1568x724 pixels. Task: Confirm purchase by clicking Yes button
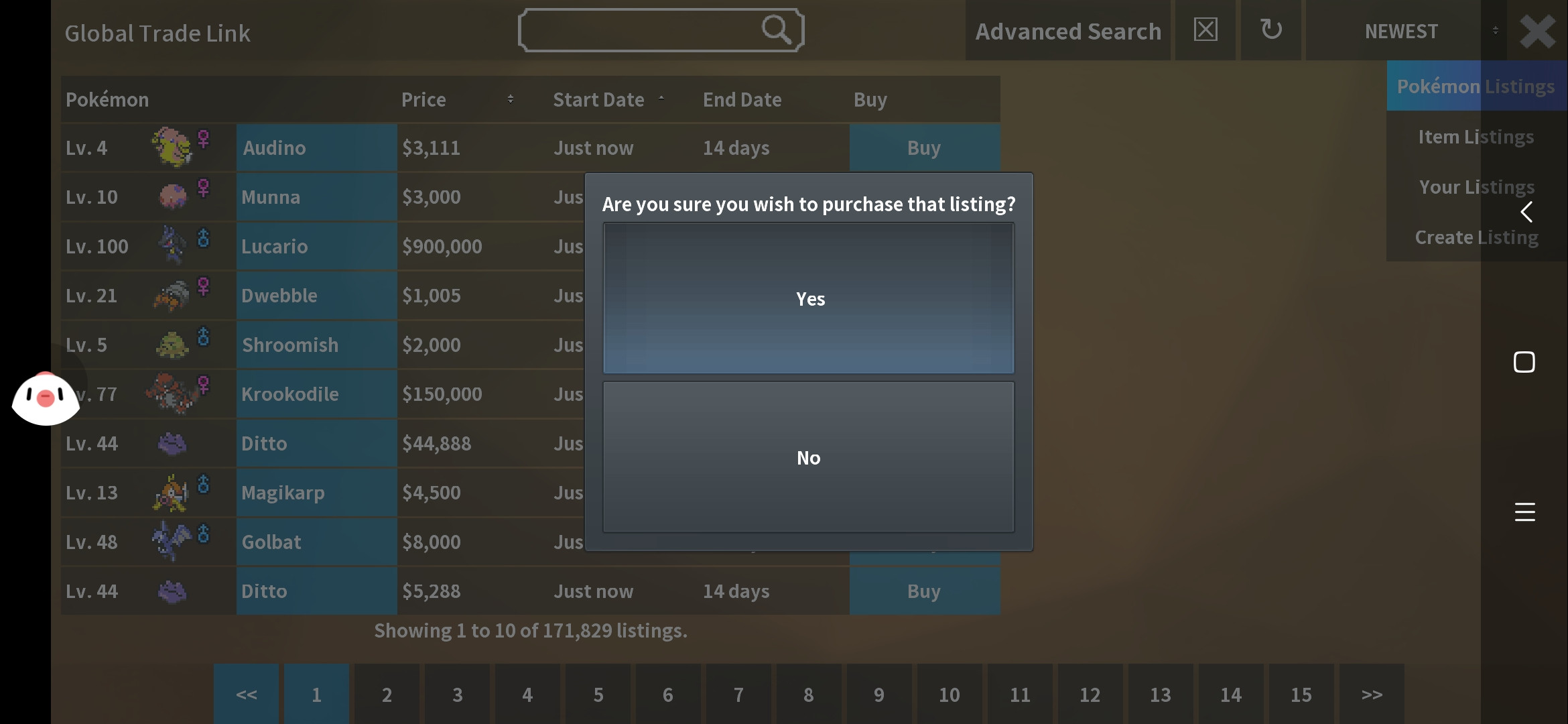pos(808,297)
